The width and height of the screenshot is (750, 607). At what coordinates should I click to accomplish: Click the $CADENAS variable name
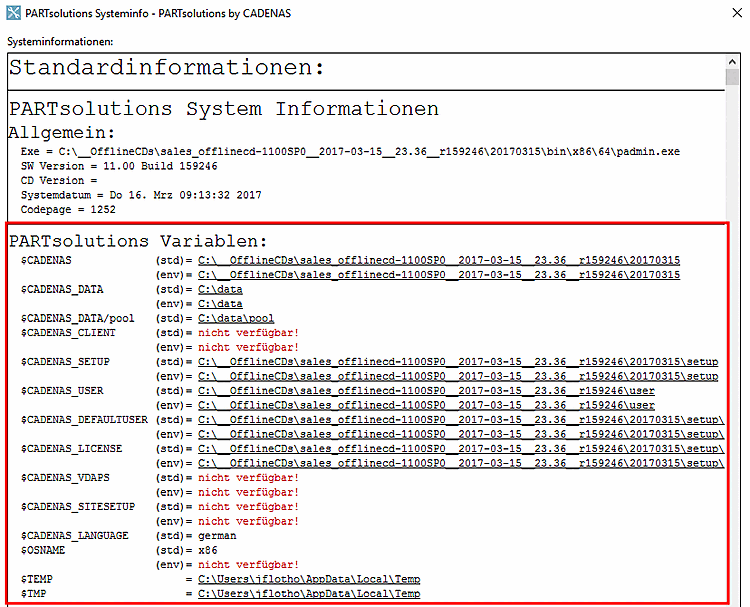(46, 260)
